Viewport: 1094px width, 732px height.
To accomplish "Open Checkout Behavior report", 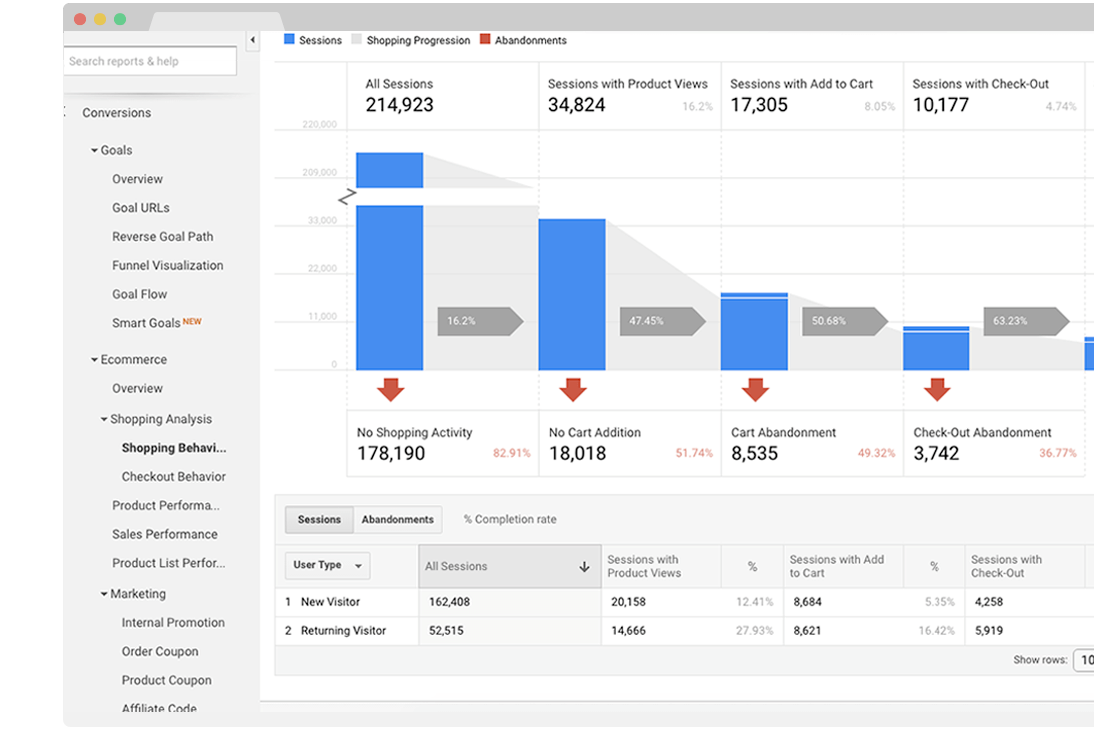I will pyautogui.click(x=173, y=477).
